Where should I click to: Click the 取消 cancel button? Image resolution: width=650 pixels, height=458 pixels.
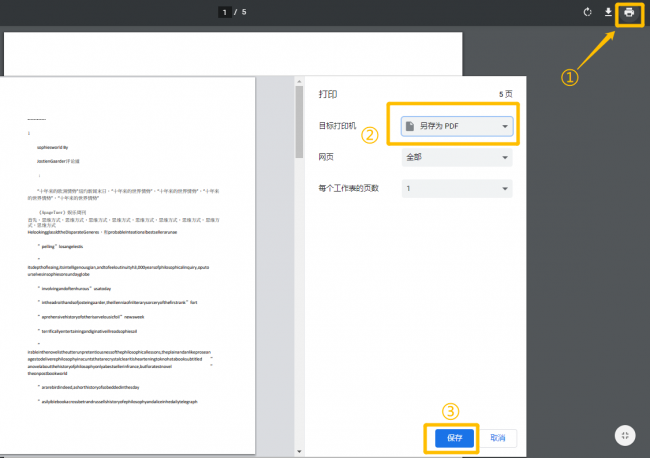(x=497, y=438)
